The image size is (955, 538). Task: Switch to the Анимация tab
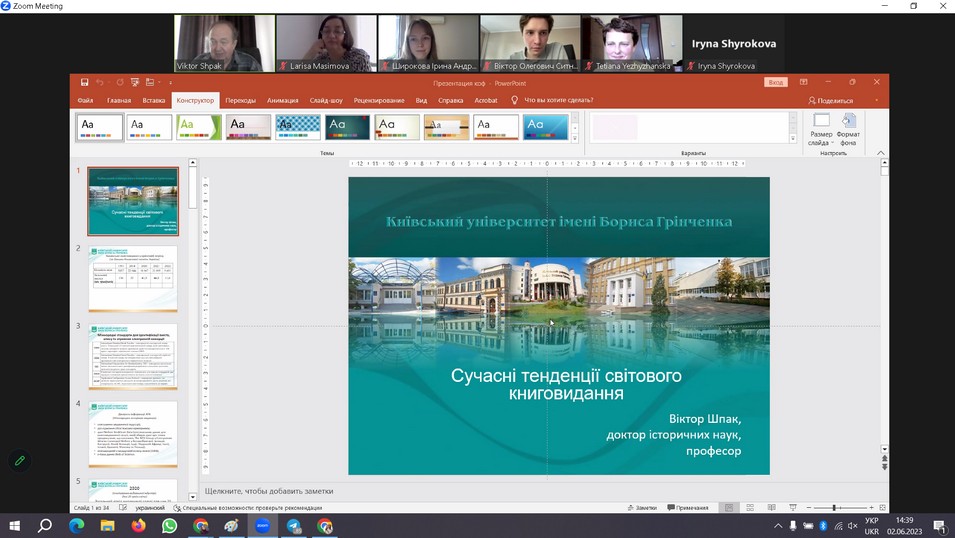[282, 100]
